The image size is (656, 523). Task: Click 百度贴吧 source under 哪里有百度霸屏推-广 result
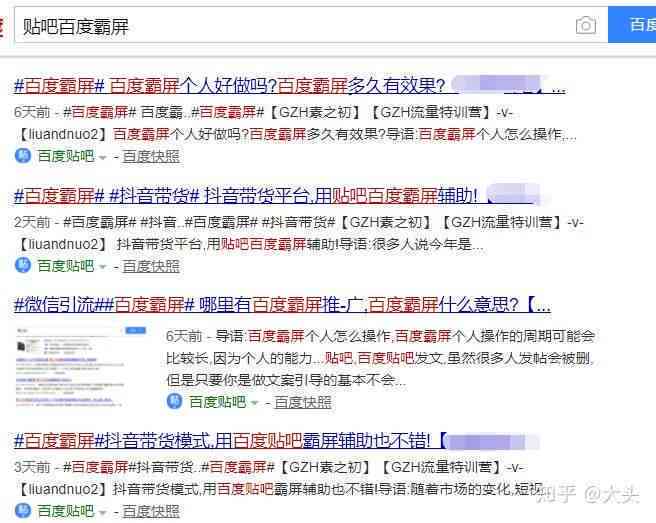click(x=217, y=402)
